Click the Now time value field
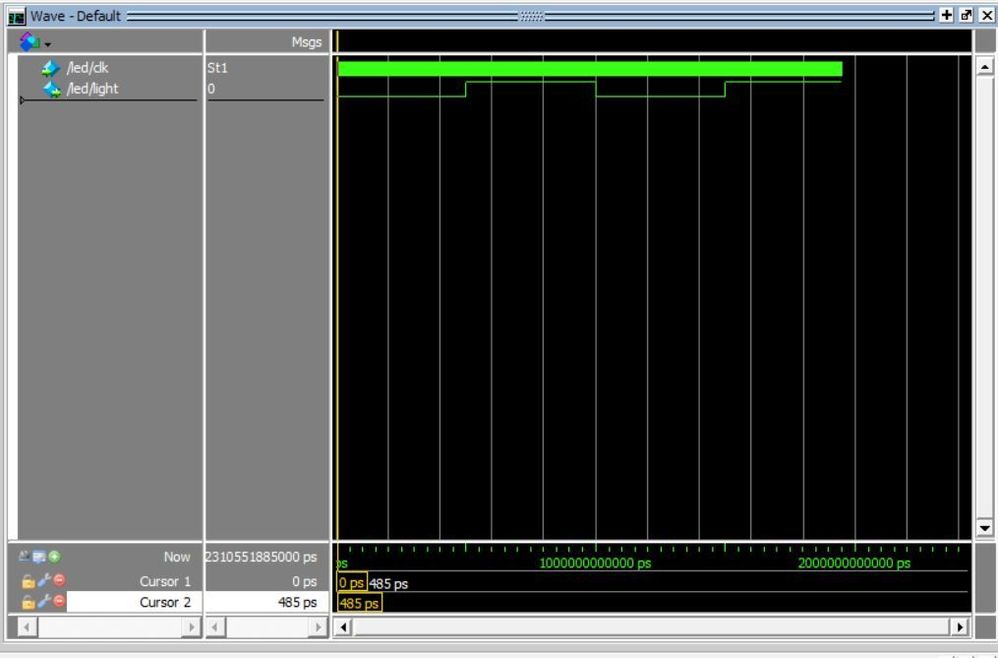 pos(262,557)
